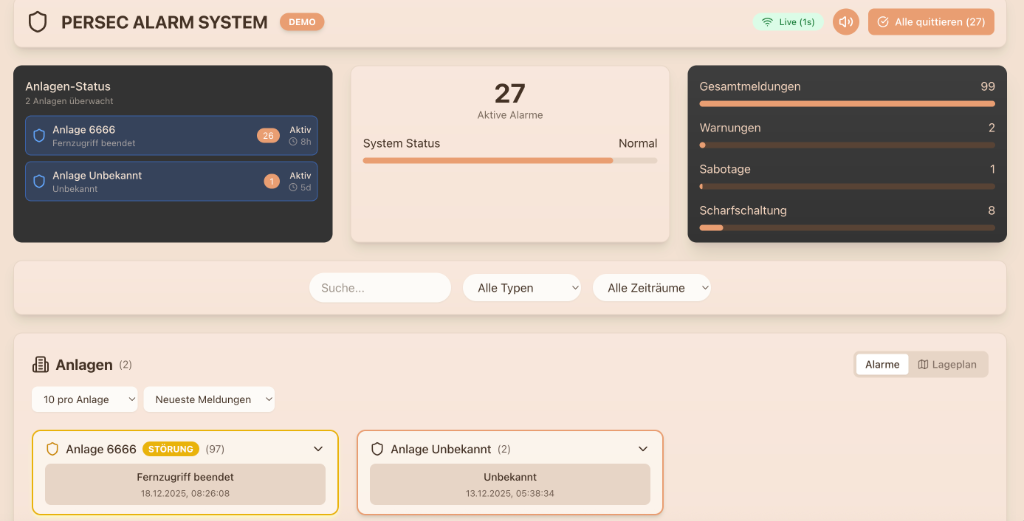
Task: Click the System Status progress bar
Action: tap(510, 161)
